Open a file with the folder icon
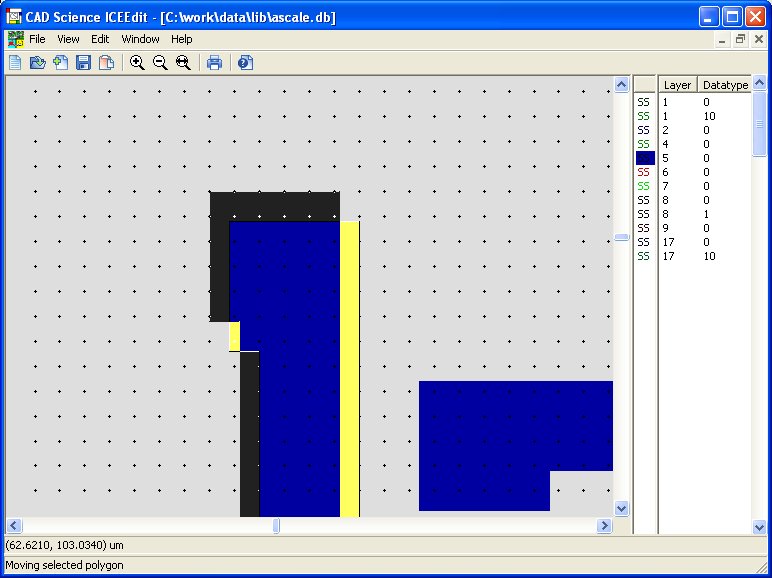Screen dimensions: 772x578 point(38,63)
